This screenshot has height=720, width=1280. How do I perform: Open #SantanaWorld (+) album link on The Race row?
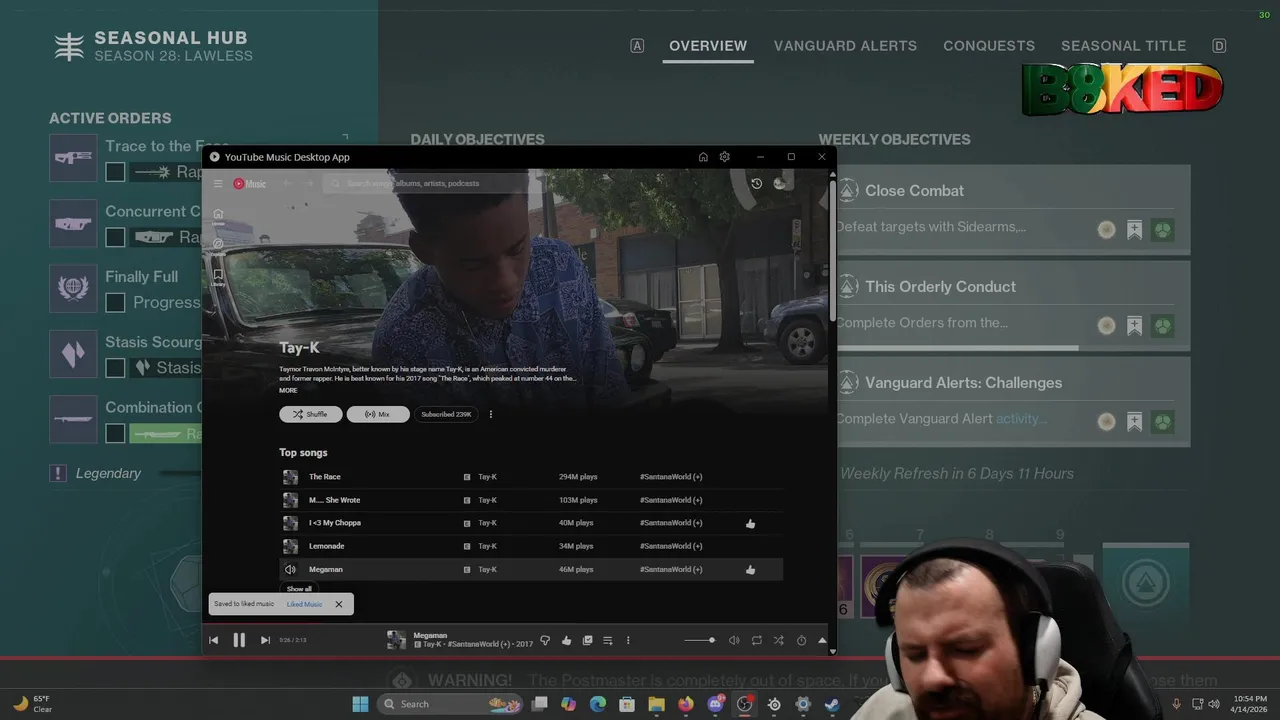click(670, 477)
